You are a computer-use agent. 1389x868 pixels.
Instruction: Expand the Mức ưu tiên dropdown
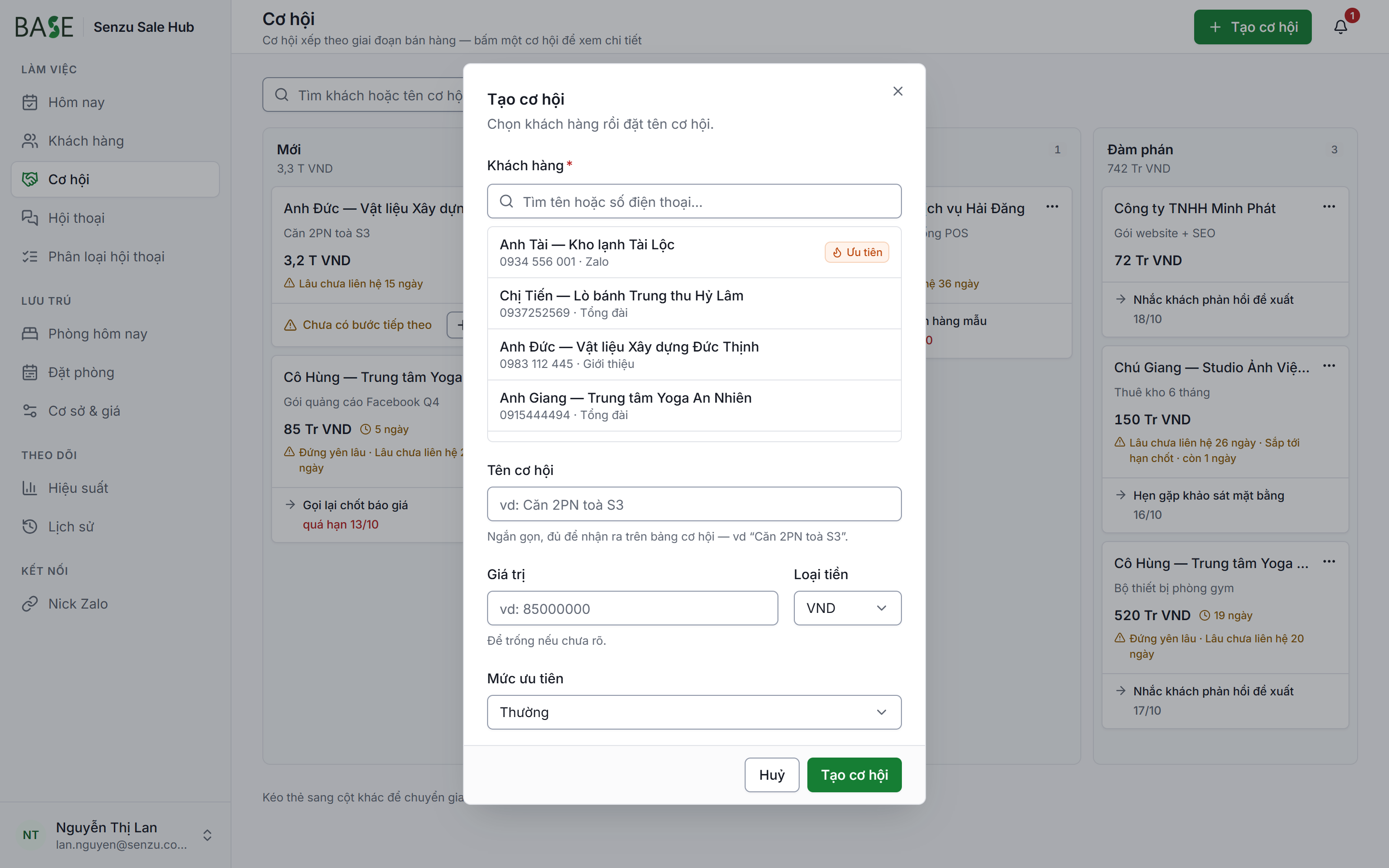tap(694, 712)
